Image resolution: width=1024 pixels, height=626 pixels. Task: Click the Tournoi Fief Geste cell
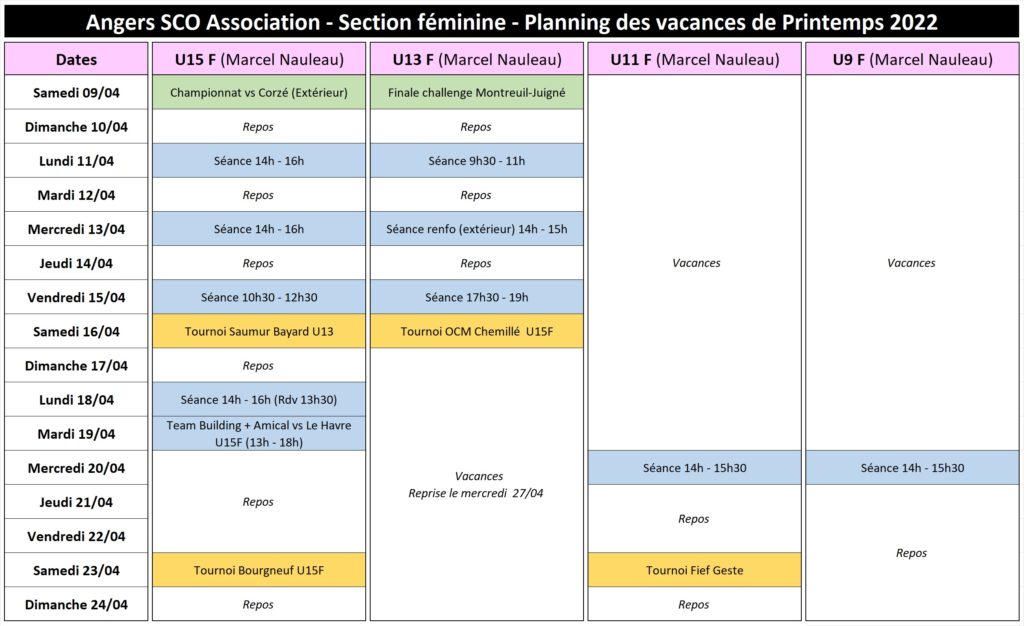point(694,570)
